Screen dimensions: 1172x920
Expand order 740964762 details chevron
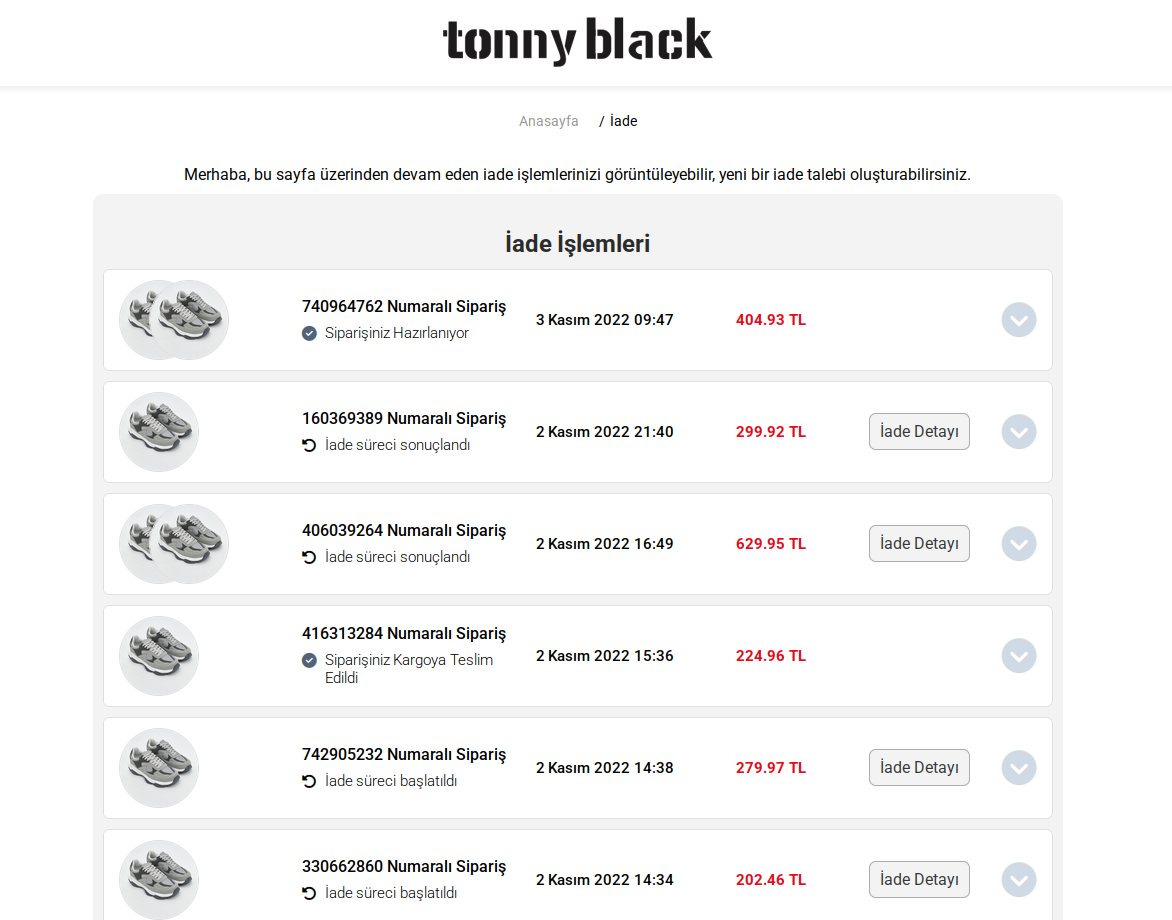1018,320
